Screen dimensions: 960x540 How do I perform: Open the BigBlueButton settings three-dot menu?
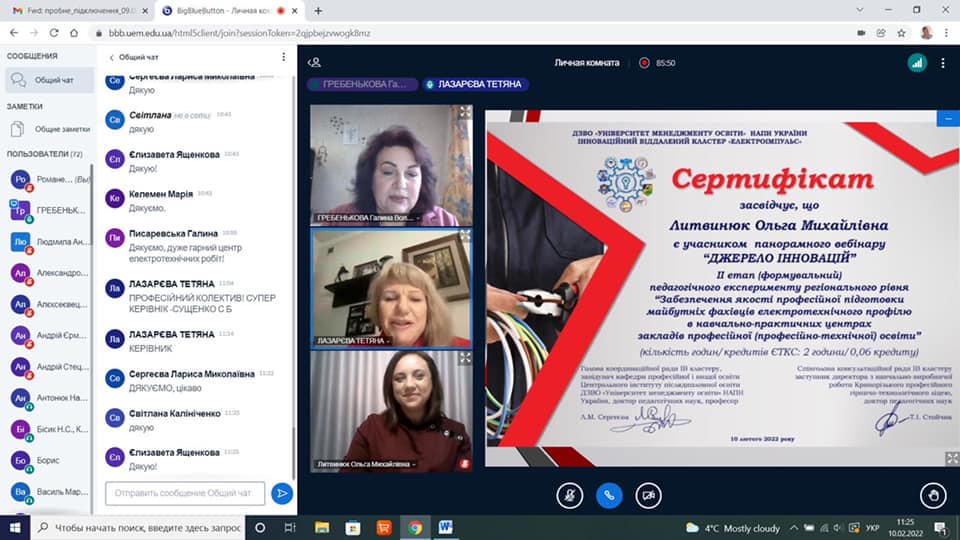click(x=943, y=62)
